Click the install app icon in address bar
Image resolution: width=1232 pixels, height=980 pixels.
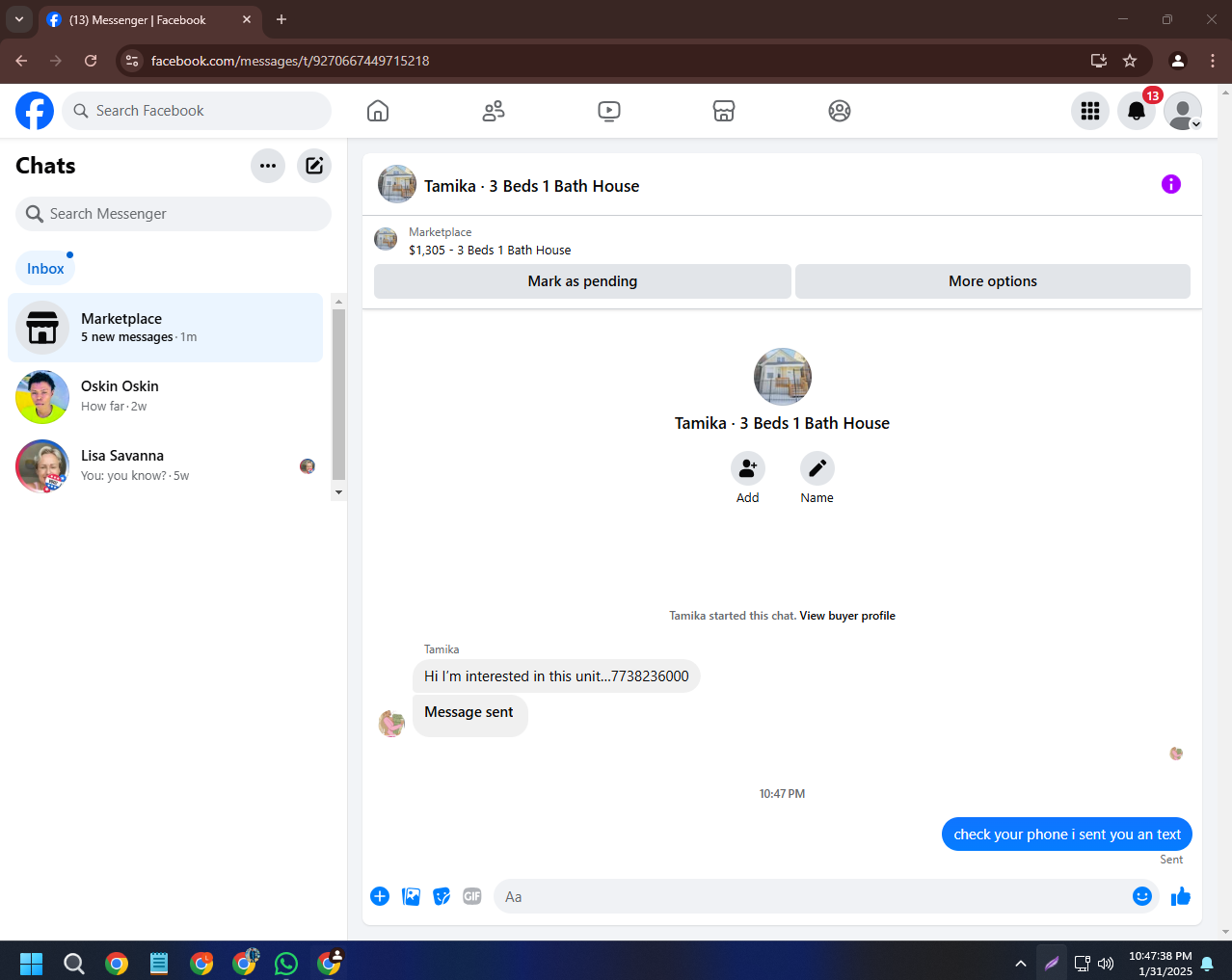(1098, 61)
